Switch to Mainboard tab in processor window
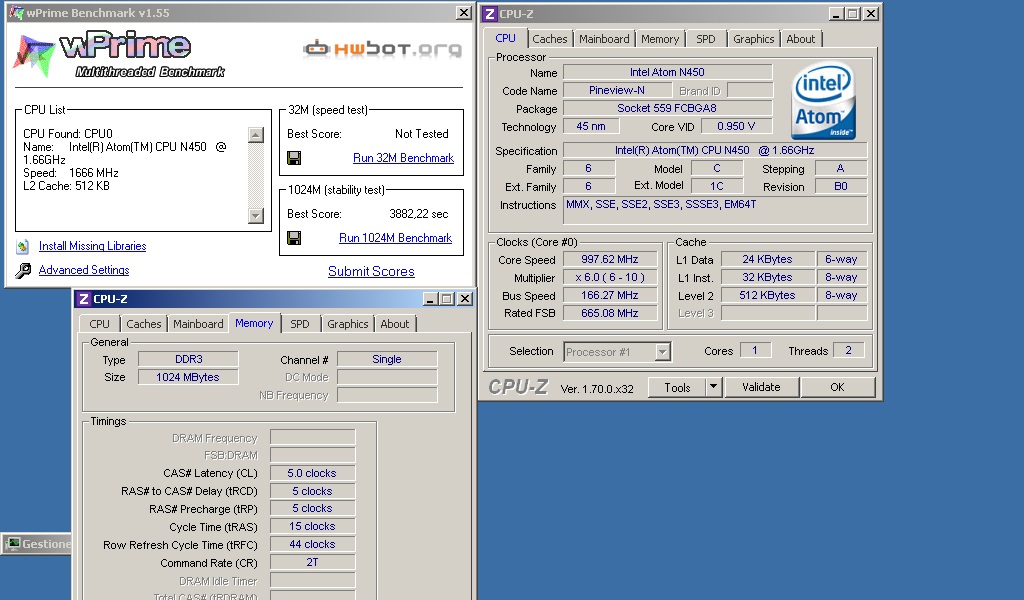 point(604,39)
